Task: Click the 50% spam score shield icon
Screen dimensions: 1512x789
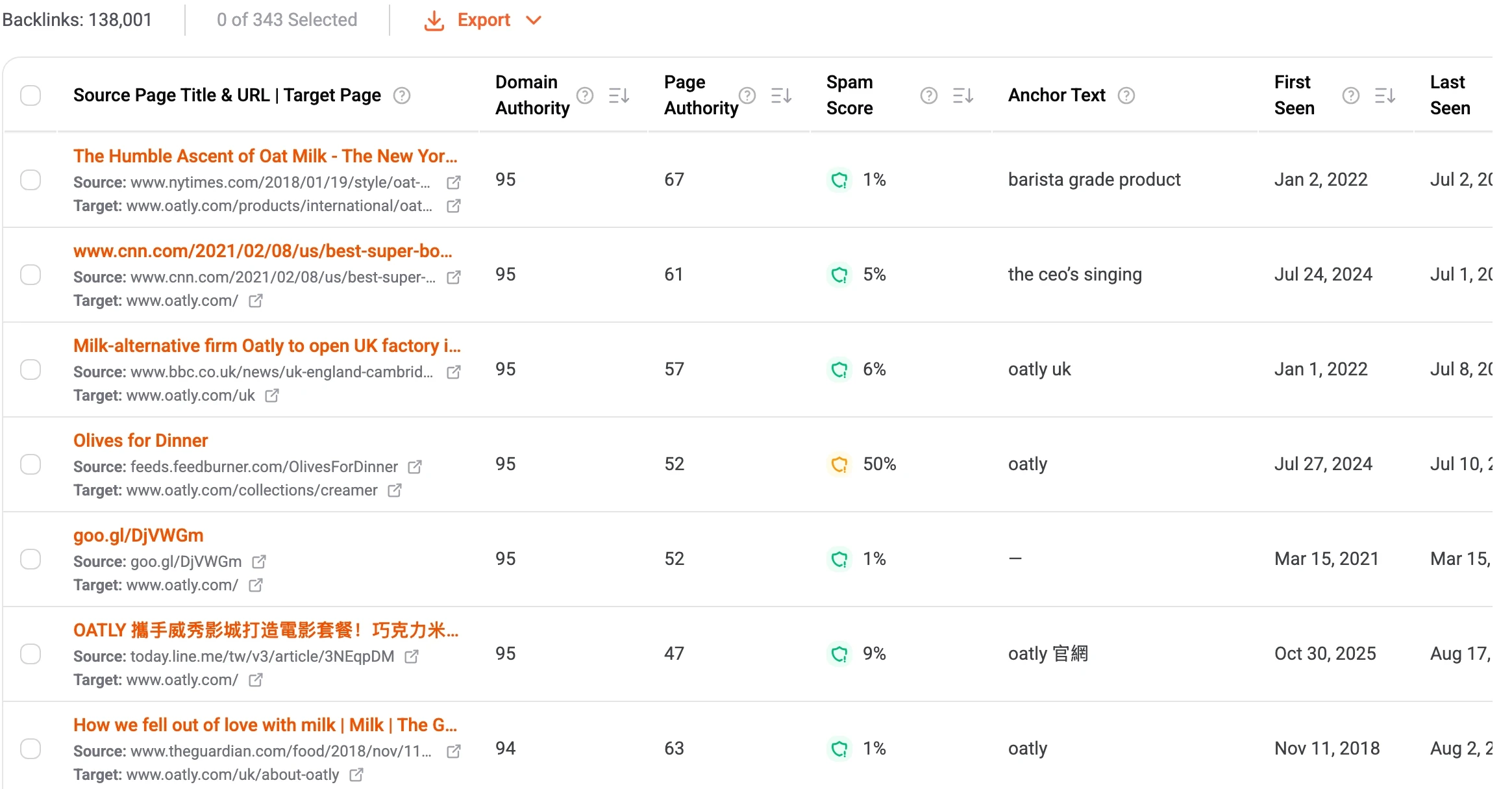Action: point(839,464)
